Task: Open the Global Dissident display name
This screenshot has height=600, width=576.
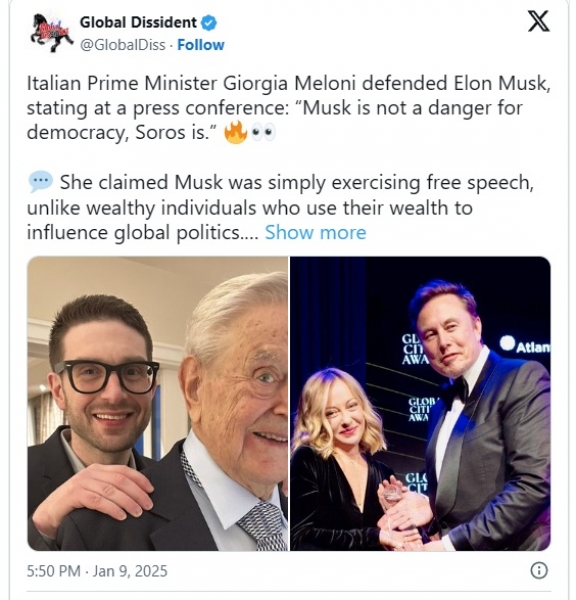Action: coord(138,23)
